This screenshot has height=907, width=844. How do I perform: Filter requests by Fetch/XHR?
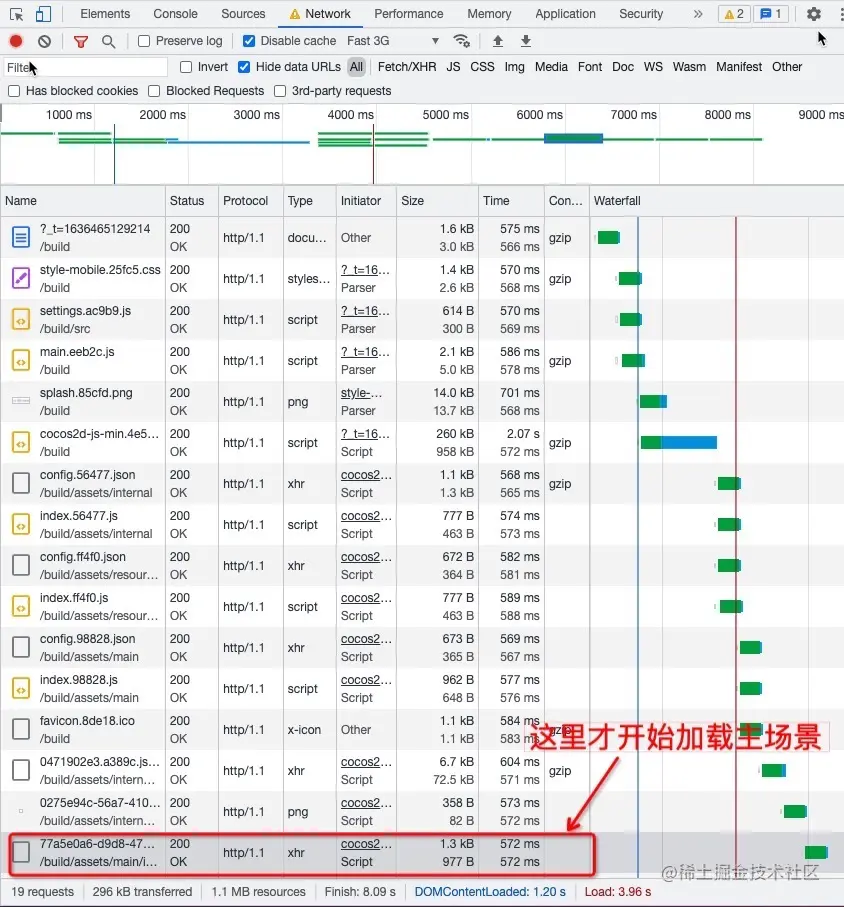pyautogui.click(x=407, y=67)
